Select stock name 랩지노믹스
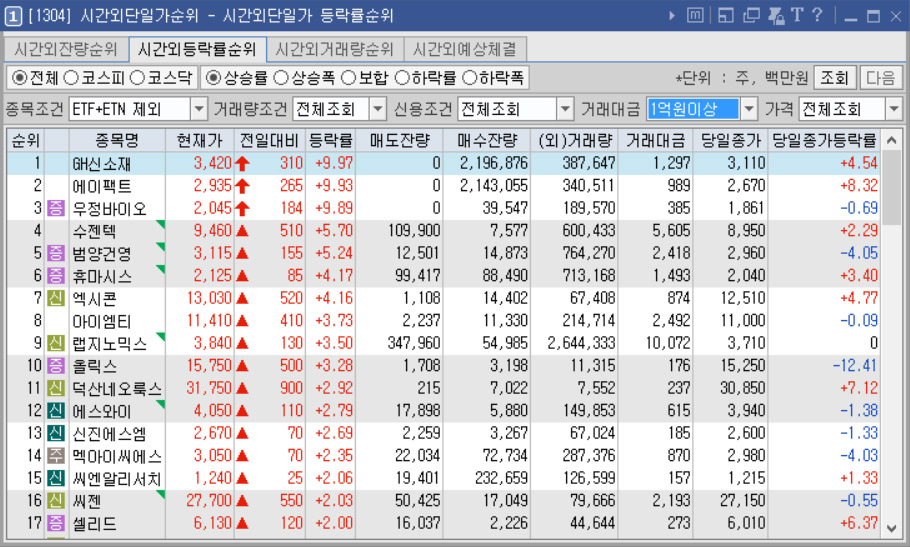 [109, 343]
